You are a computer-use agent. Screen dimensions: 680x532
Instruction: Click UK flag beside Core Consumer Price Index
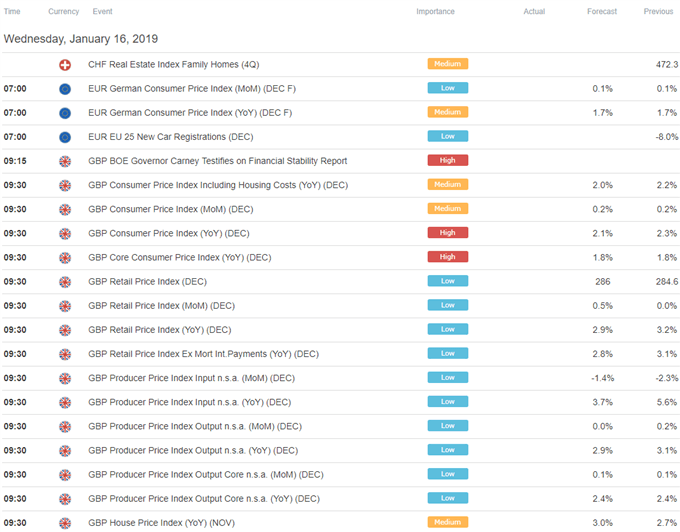coord(65,258)
